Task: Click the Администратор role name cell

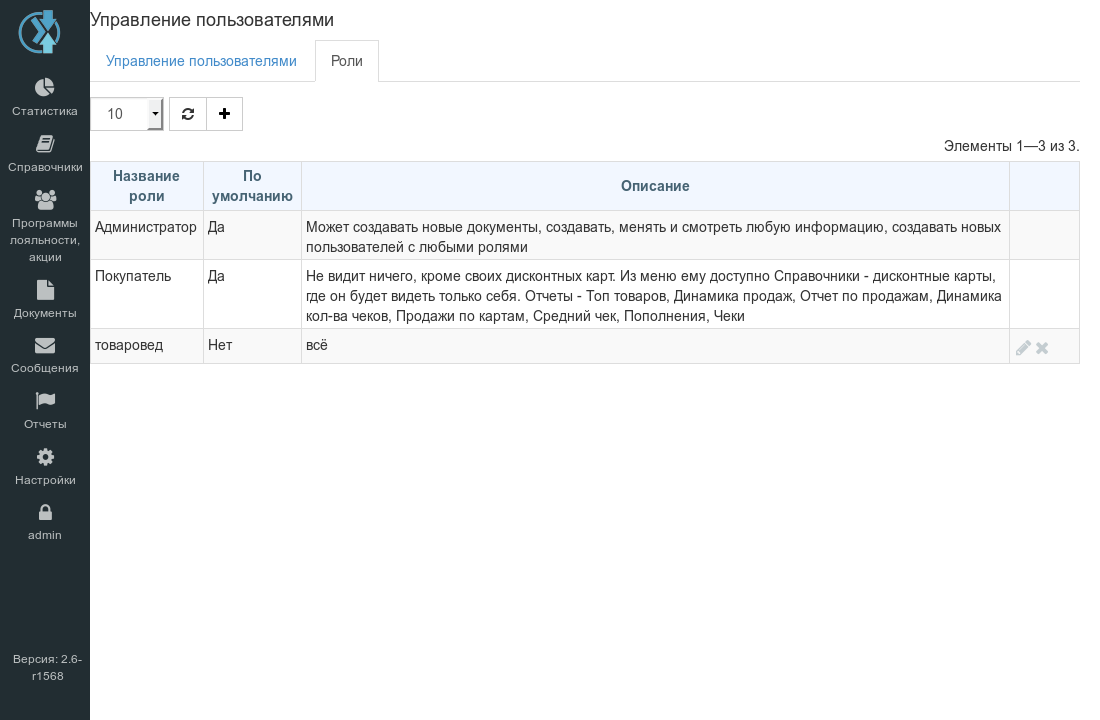Action: pyautogui.click(x=147, y=235)
